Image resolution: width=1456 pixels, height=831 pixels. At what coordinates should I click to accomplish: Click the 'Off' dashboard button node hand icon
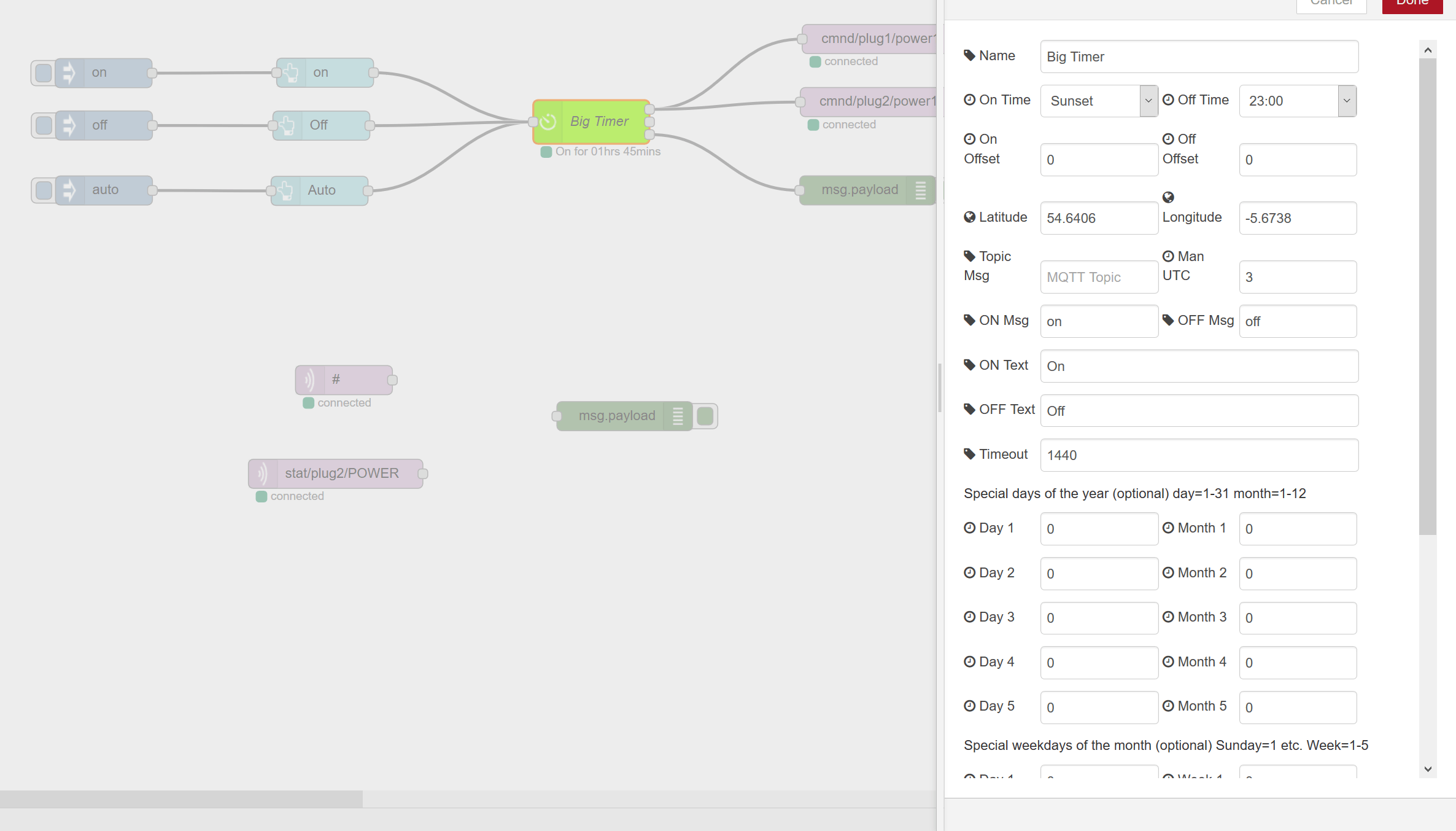click(287, 125)
